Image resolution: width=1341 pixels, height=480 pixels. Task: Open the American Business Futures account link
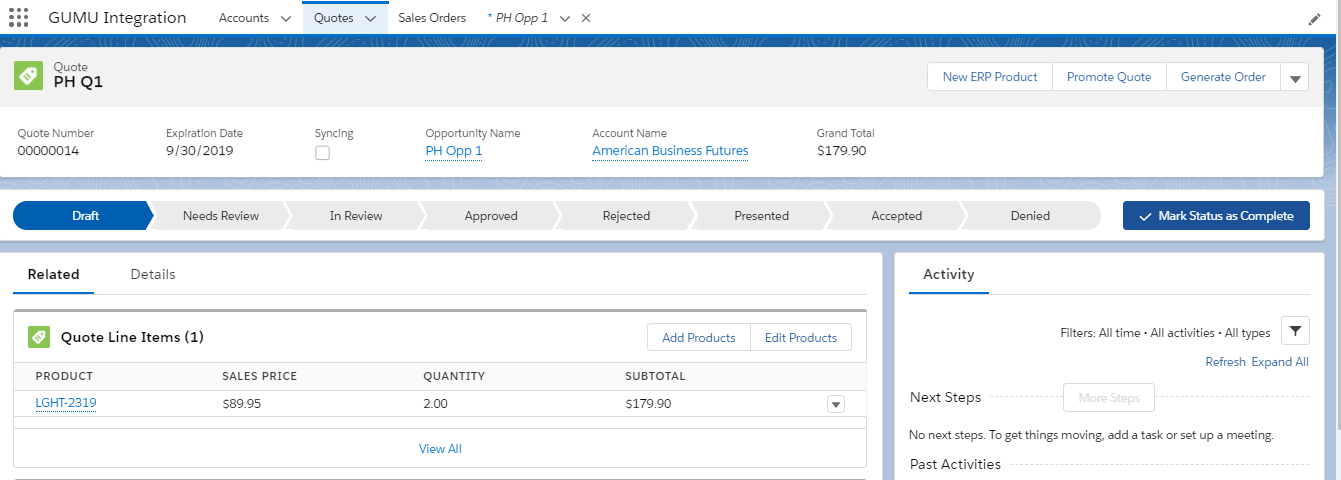coord(670,151)
